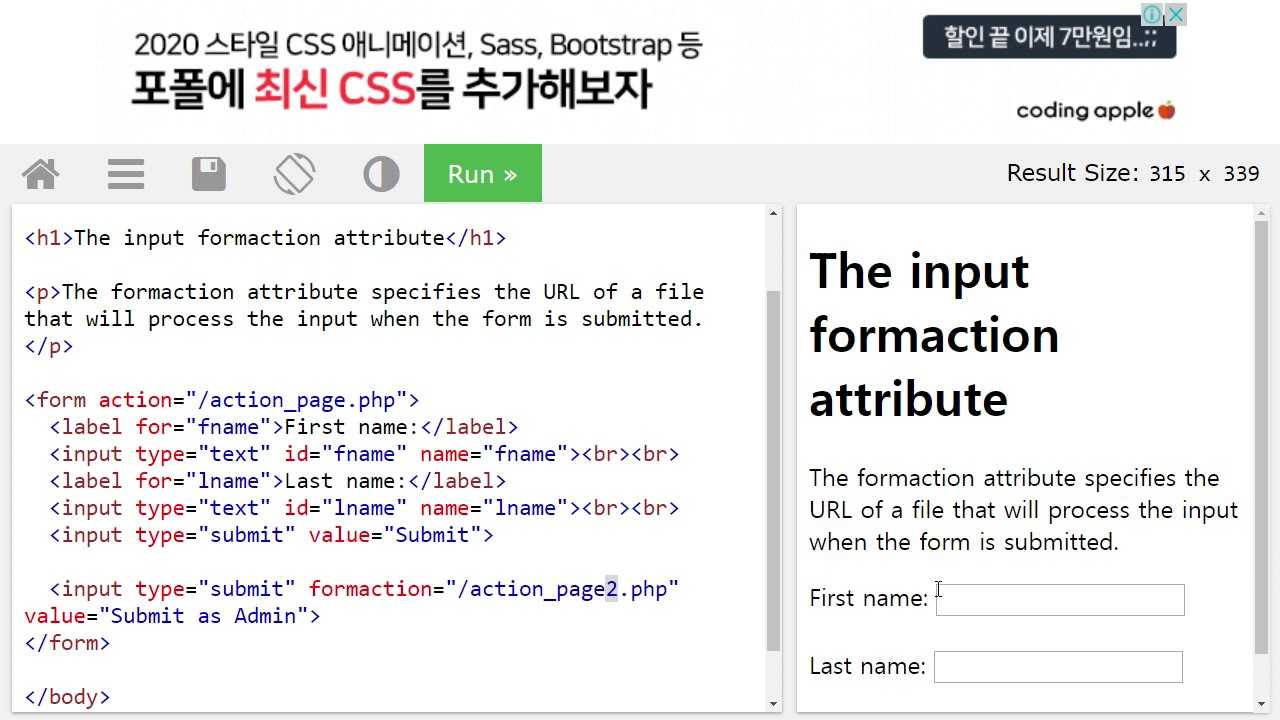1280x720 pixels.
Task: Grab the code editor scrollbar thumb
Action: tap(773, 470)
